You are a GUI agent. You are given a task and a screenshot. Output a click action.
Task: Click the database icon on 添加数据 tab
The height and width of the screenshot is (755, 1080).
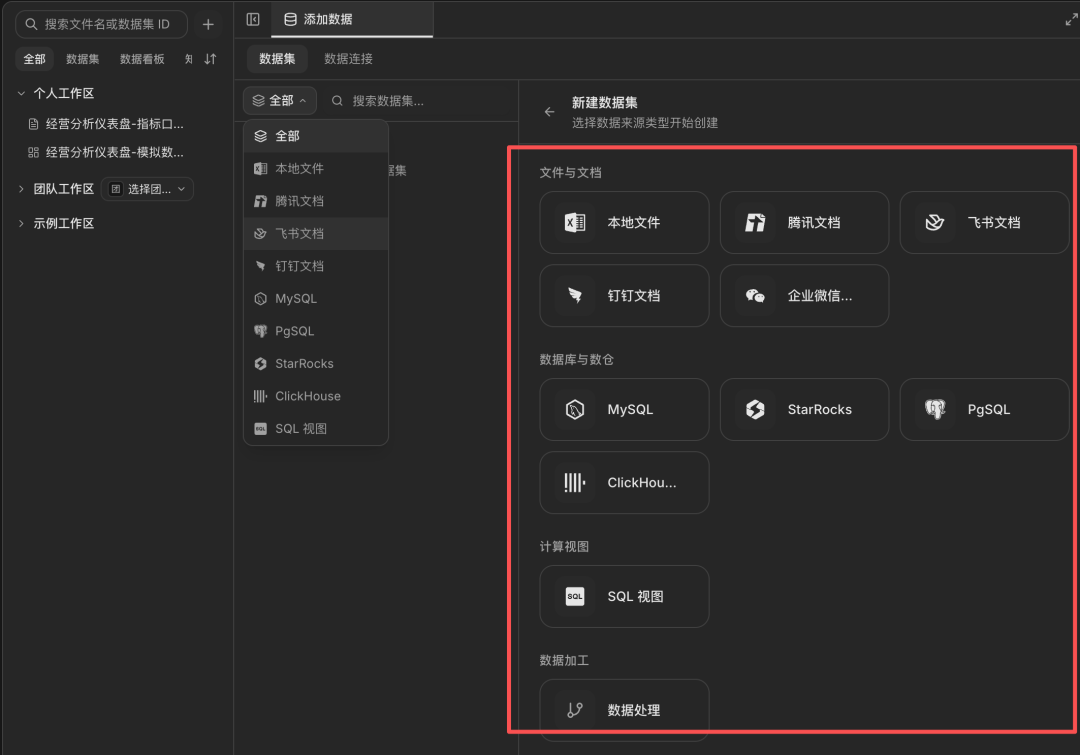[291, 19]
